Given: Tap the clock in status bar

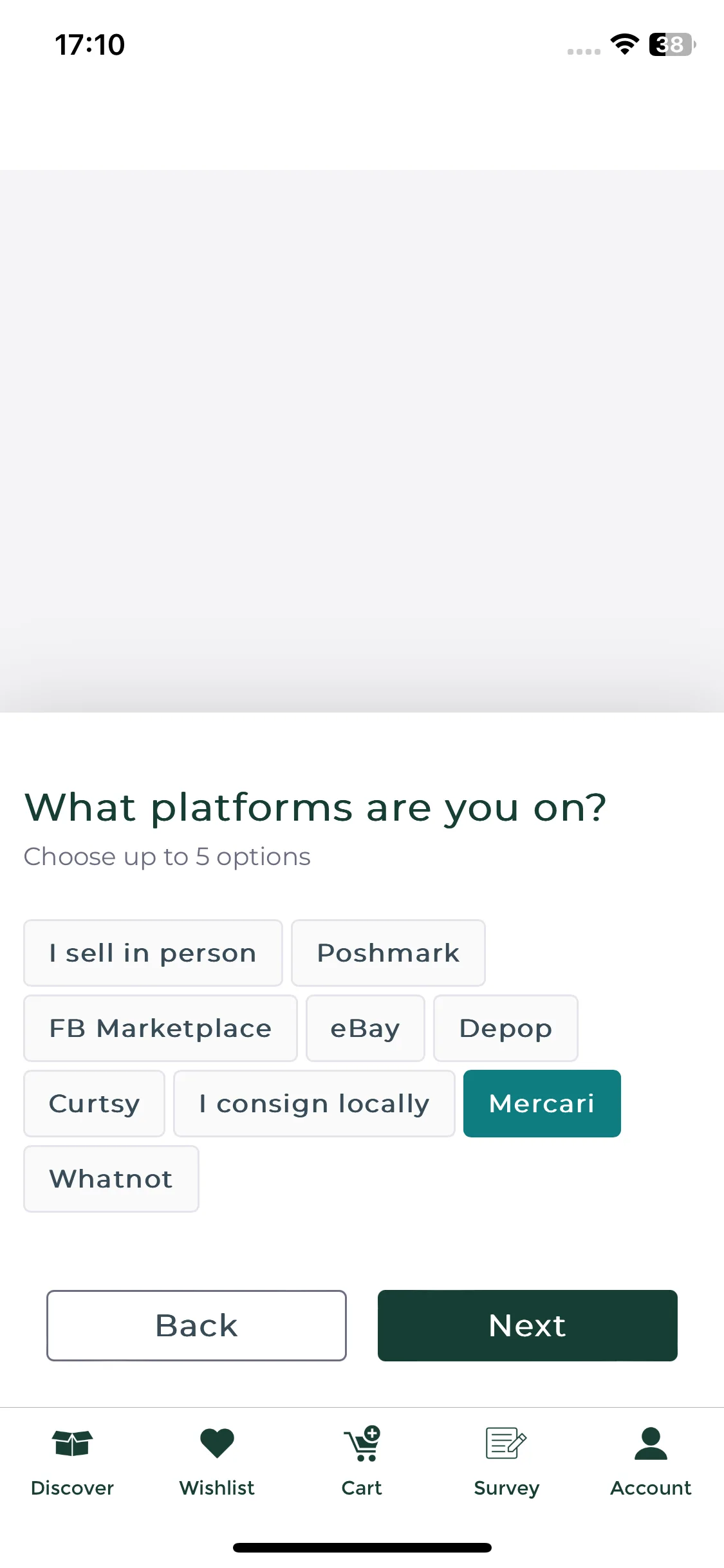Looking at the screenshot, I should 89,44.
